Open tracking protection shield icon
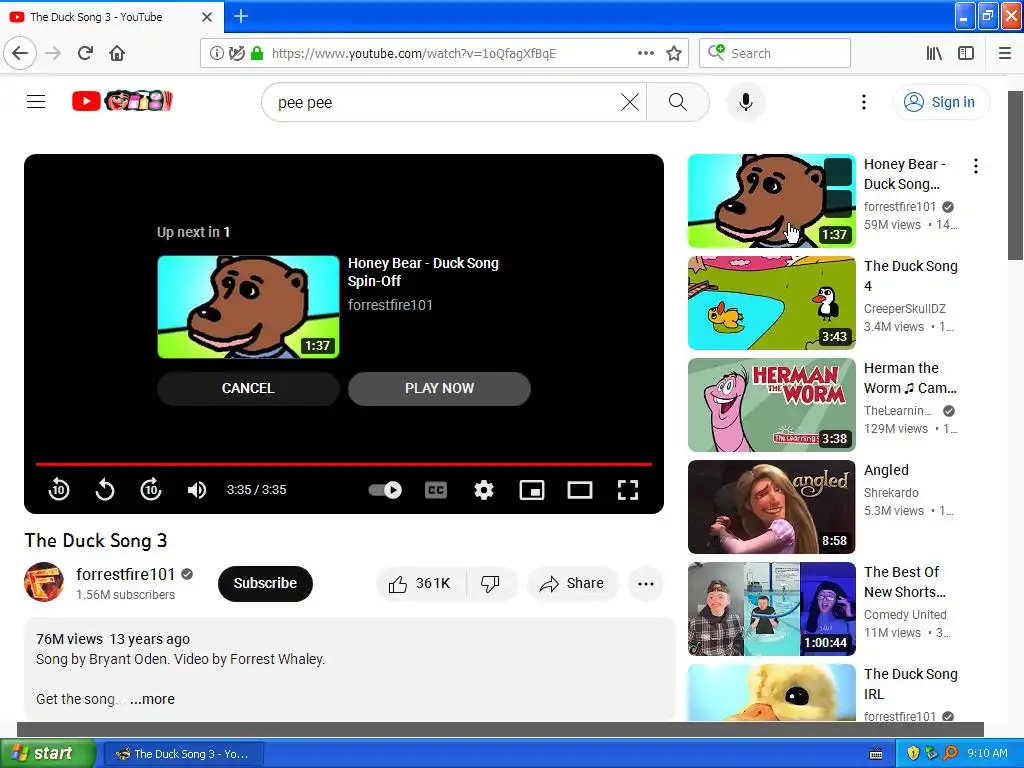This screenshot has width=1024, height=768. pos(236,54)
